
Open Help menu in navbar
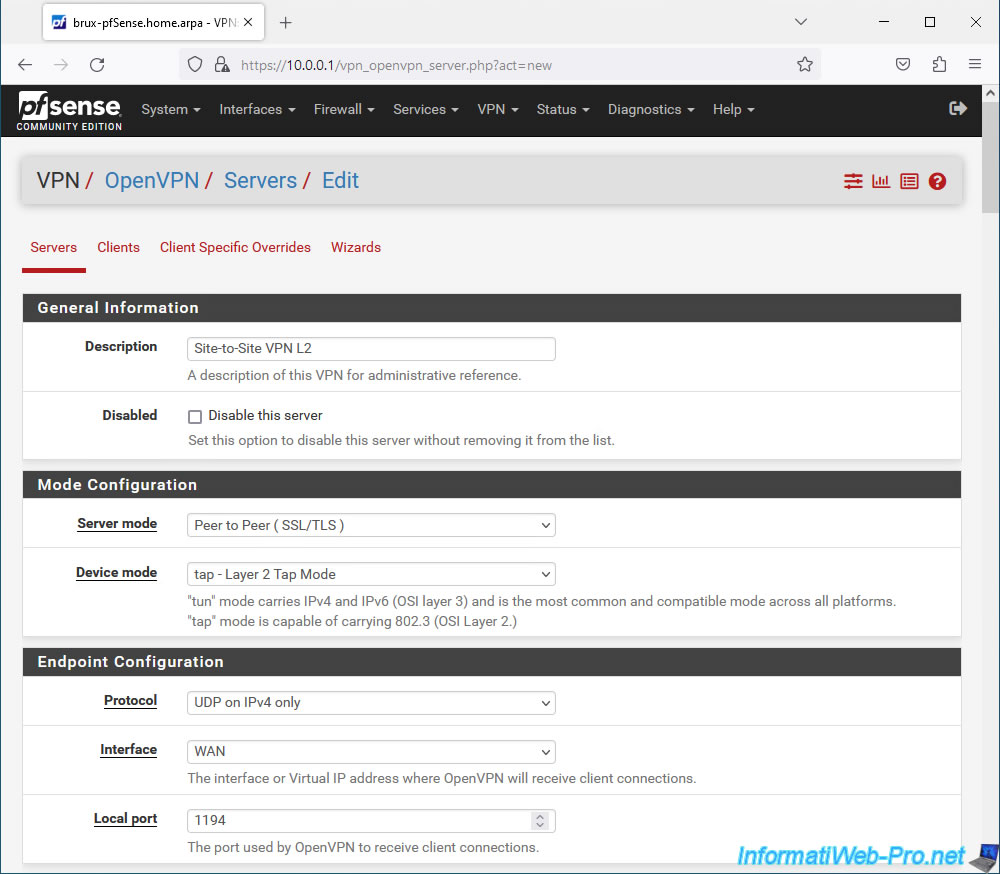(x=733, y=109)
